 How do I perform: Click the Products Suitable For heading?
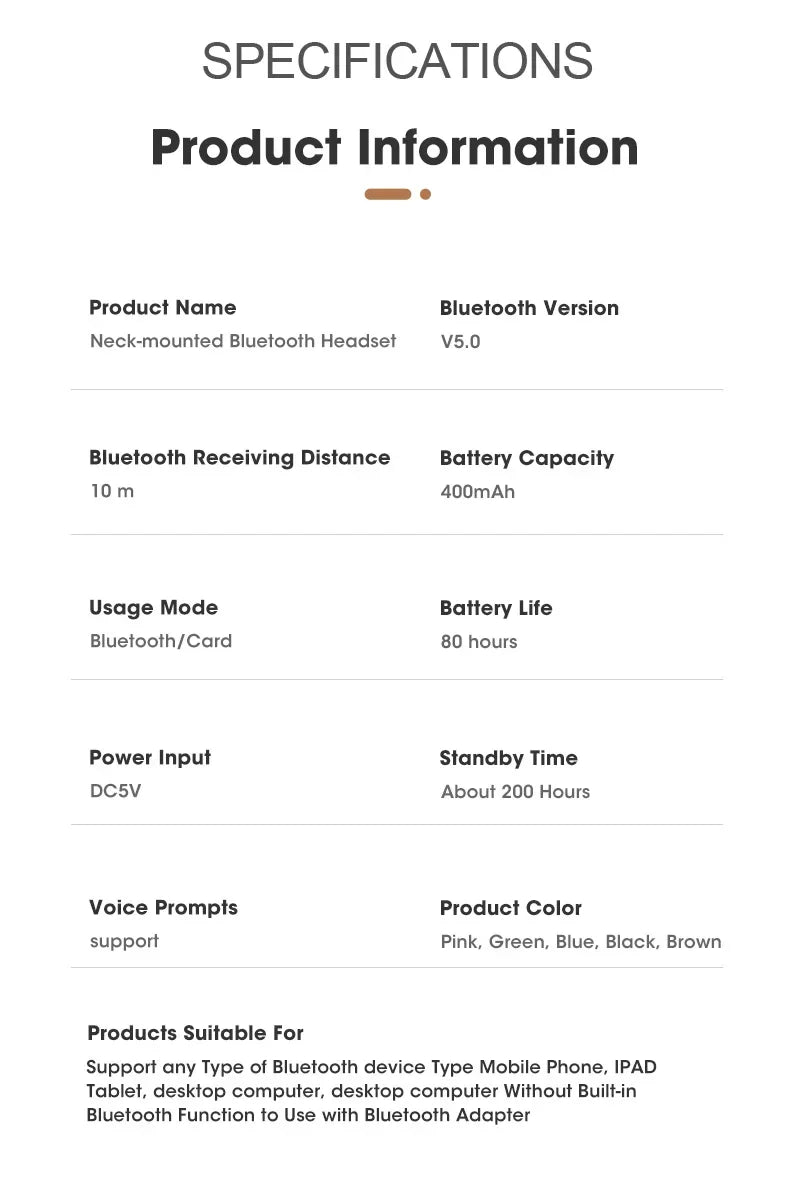coord(195,1033)
